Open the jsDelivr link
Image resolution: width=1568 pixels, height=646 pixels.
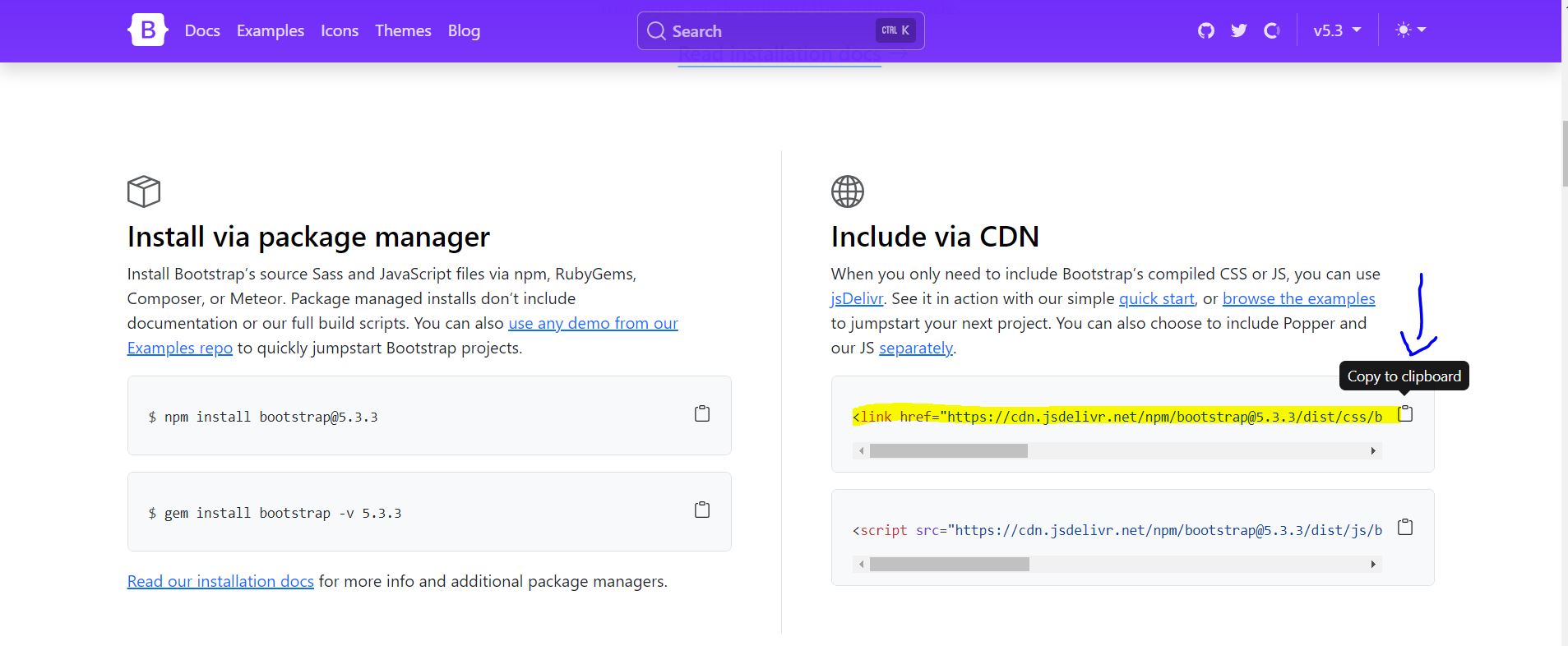[857, 298]
